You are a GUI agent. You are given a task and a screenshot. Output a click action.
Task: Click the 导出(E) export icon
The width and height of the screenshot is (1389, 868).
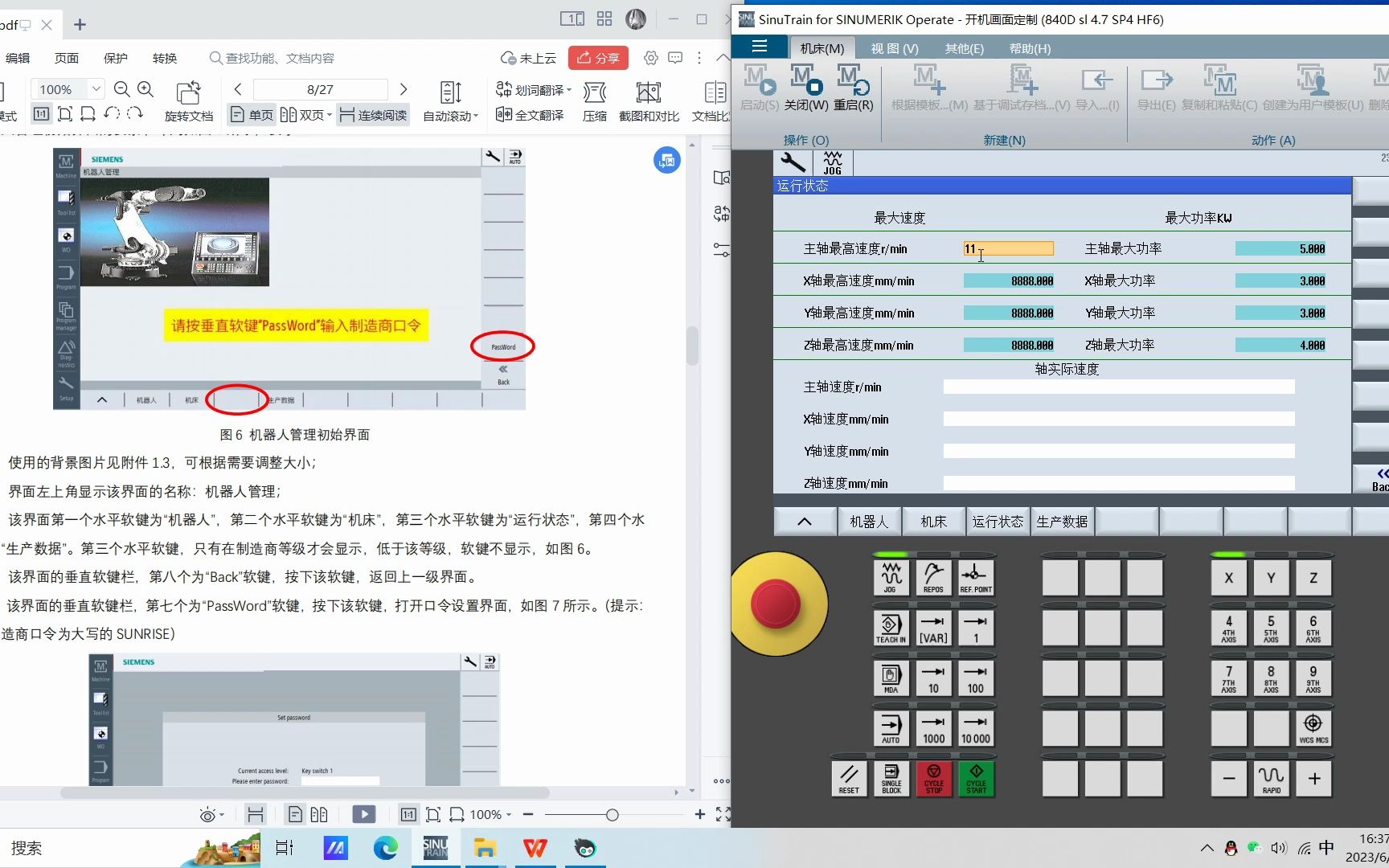tap(1156, 88)
